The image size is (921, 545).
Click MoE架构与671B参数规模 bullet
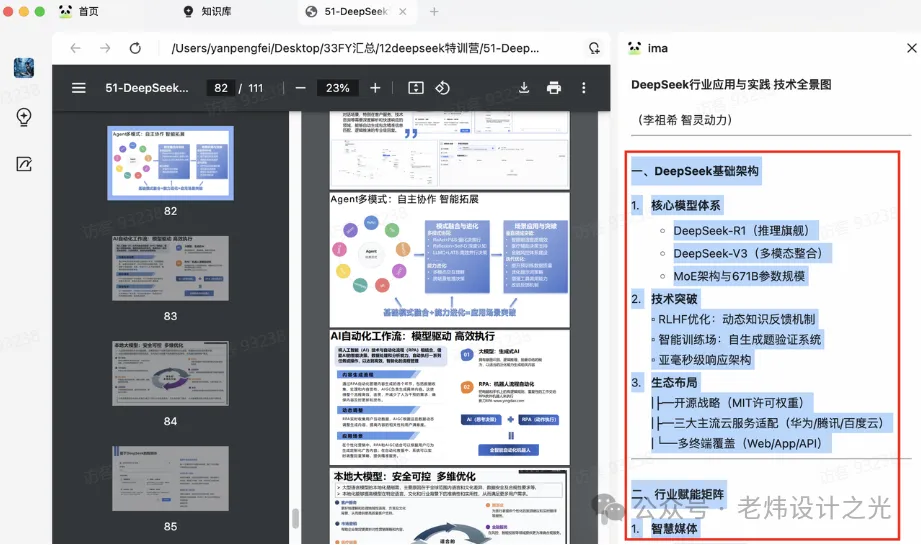(x=739, y=276)
